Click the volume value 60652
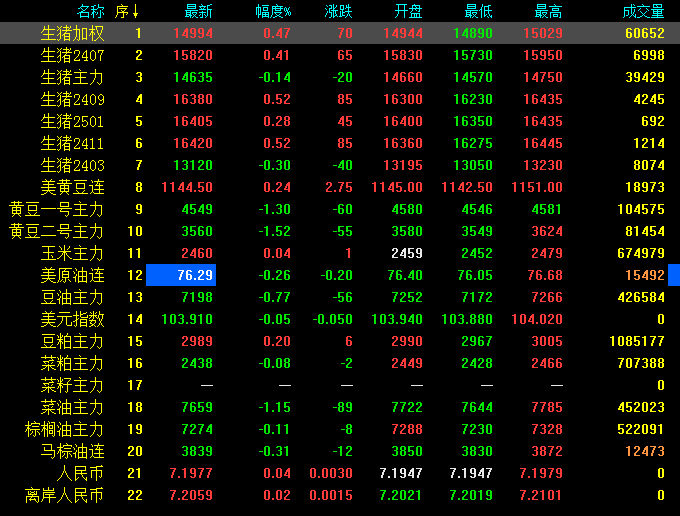The image size is (680, 516). coord(645,33)
